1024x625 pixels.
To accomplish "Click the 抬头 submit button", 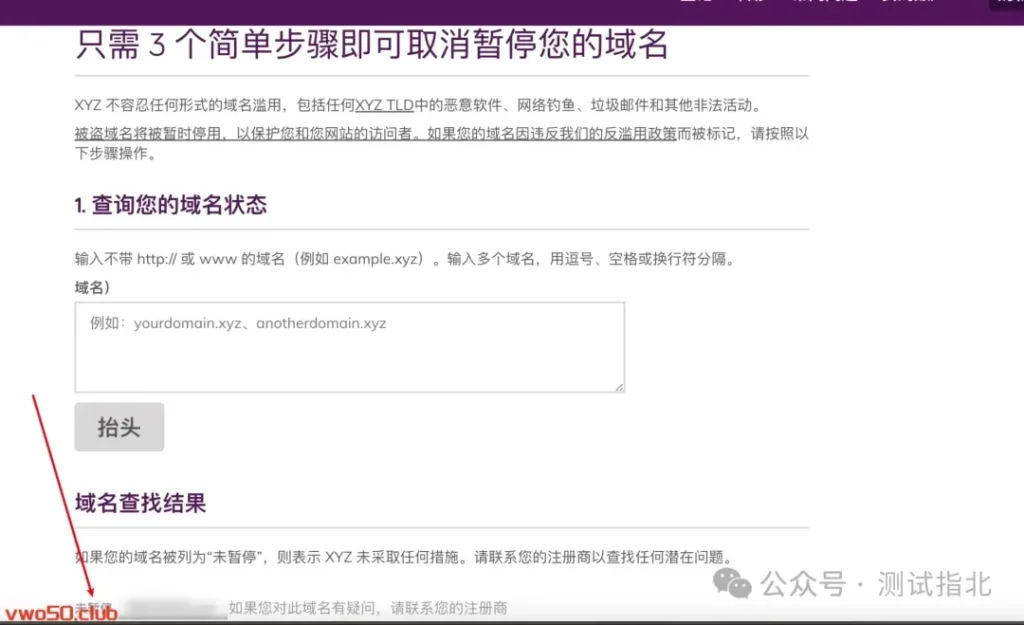I will click(119, 427).
